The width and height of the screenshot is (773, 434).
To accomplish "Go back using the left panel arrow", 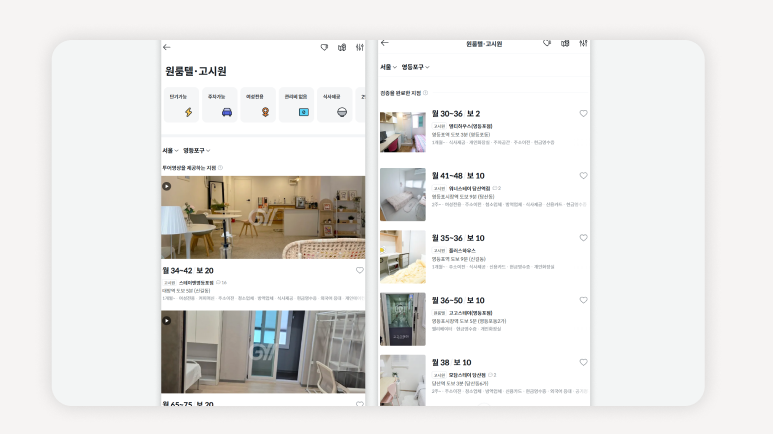I will [x=167, y=47].
